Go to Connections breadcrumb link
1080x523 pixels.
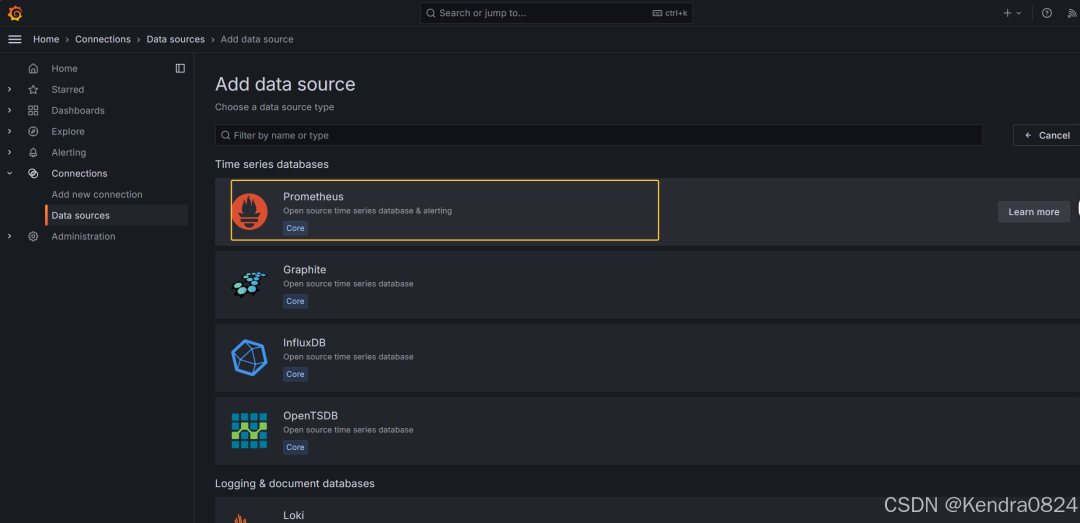coord(103,39)
